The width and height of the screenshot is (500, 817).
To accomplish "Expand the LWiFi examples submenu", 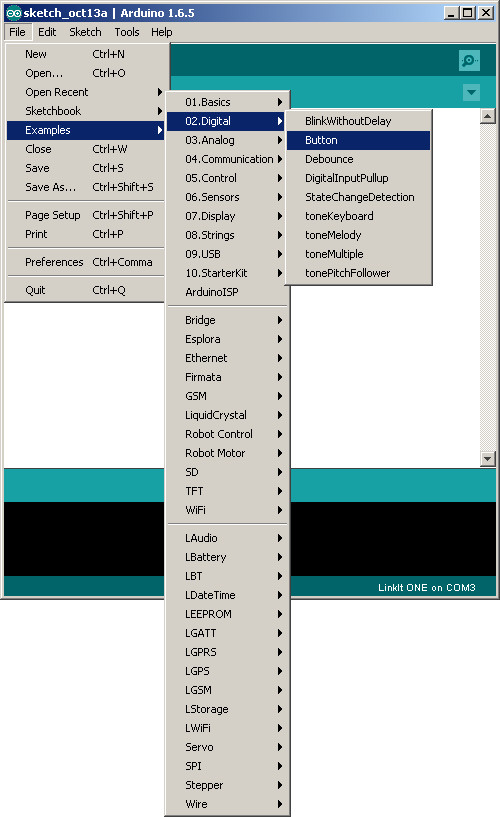I will [227, 728].
